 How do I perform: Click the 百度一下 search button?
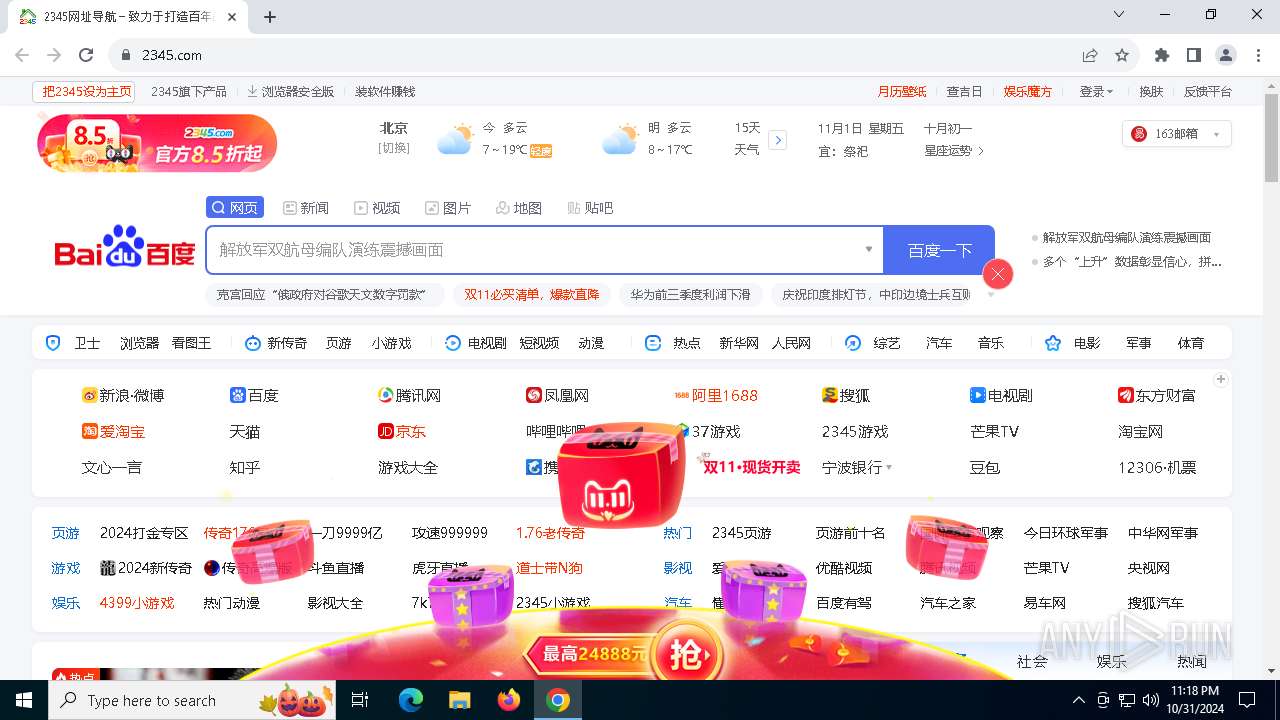(939, 249)
